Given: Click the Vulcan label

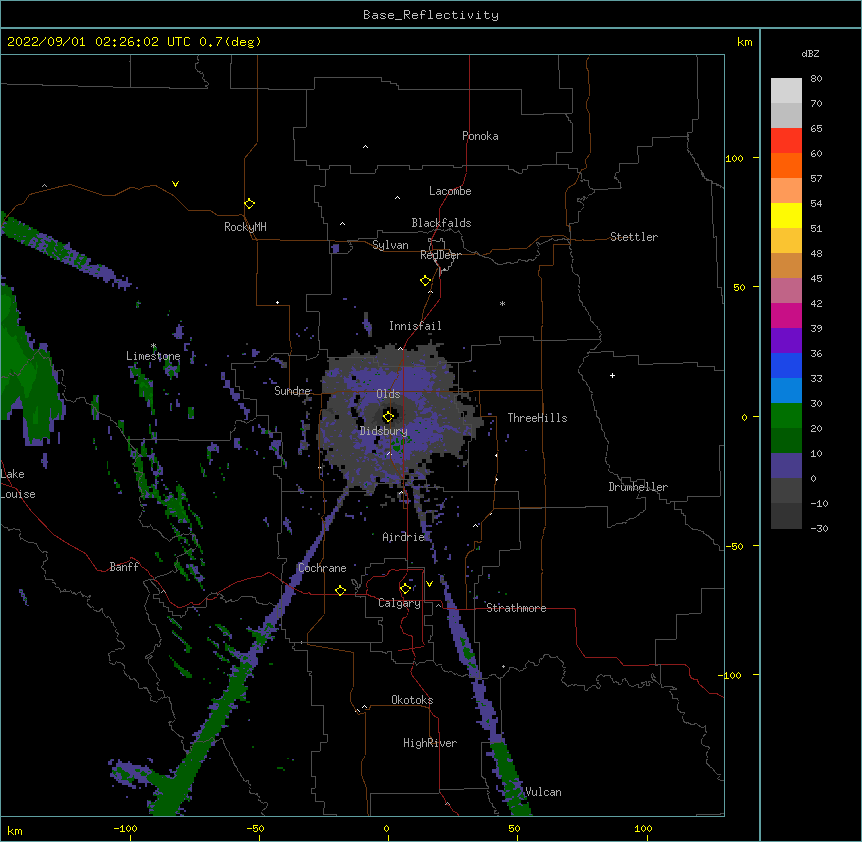Looking at the screenshot, I should [543, 792].
